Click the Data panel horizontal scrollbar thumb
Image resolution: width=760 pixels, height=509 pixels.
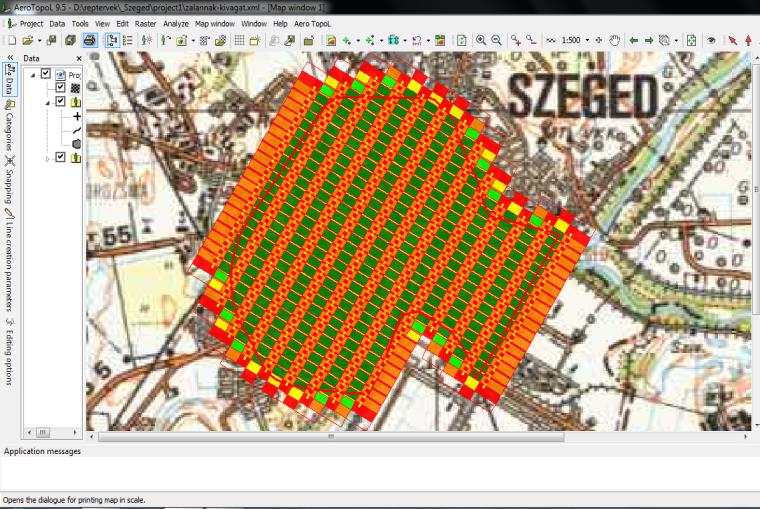click(x=43, y=432)
